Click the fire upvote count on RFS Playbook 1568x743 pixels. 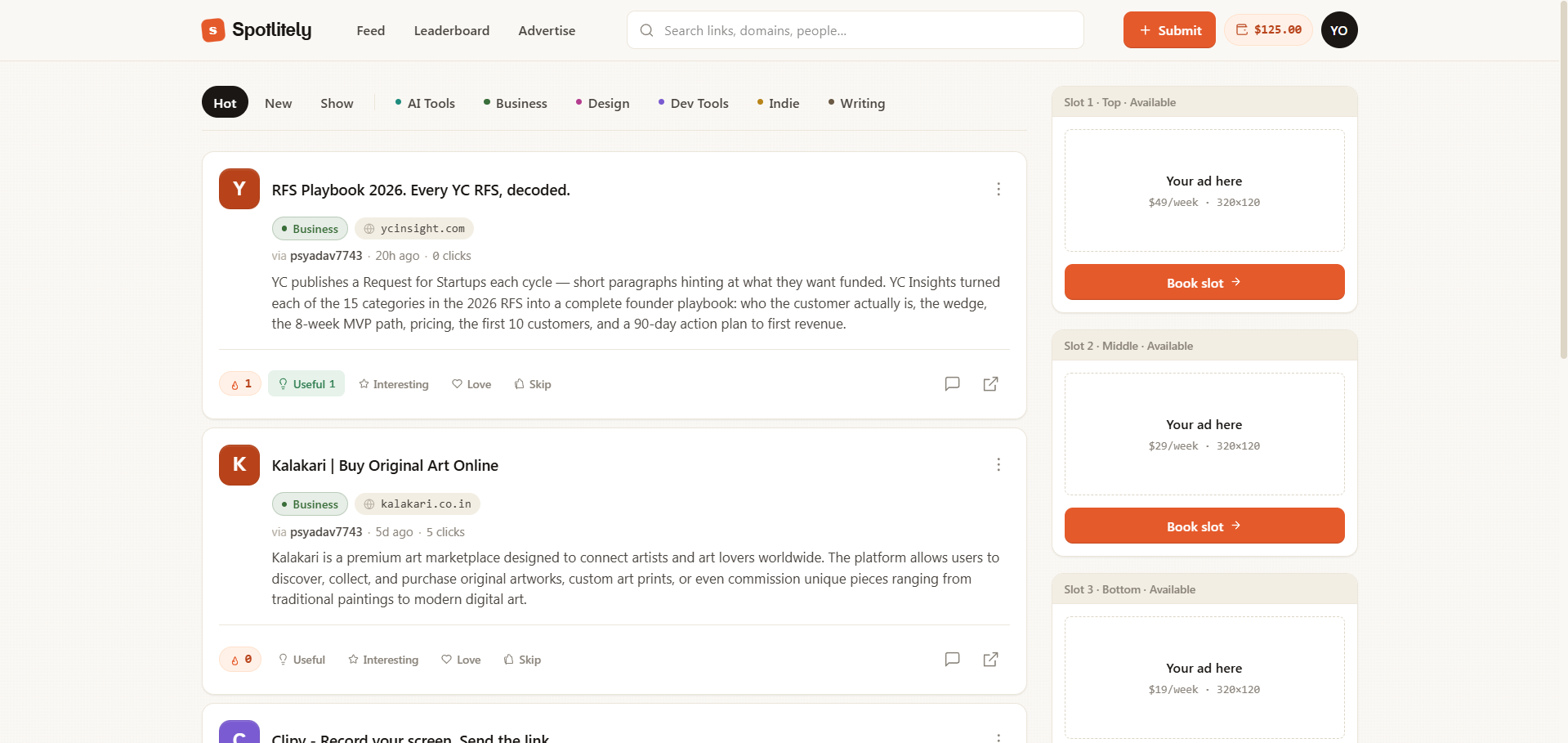pyautogui.click(x=240, y=384)
